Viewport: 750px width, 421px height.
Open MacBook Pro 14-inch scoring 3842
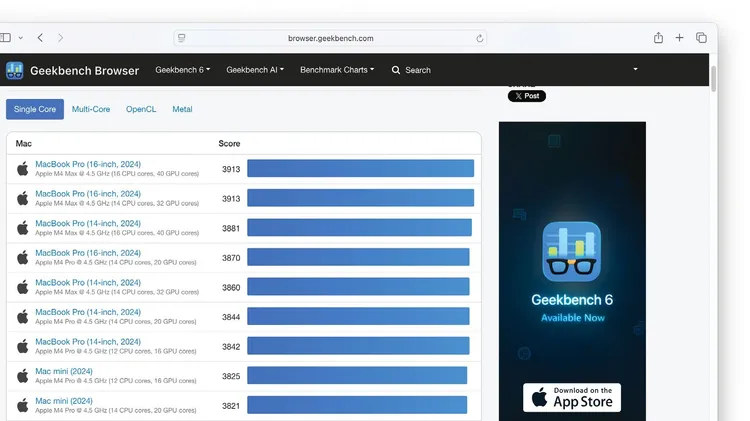point(88,342)
